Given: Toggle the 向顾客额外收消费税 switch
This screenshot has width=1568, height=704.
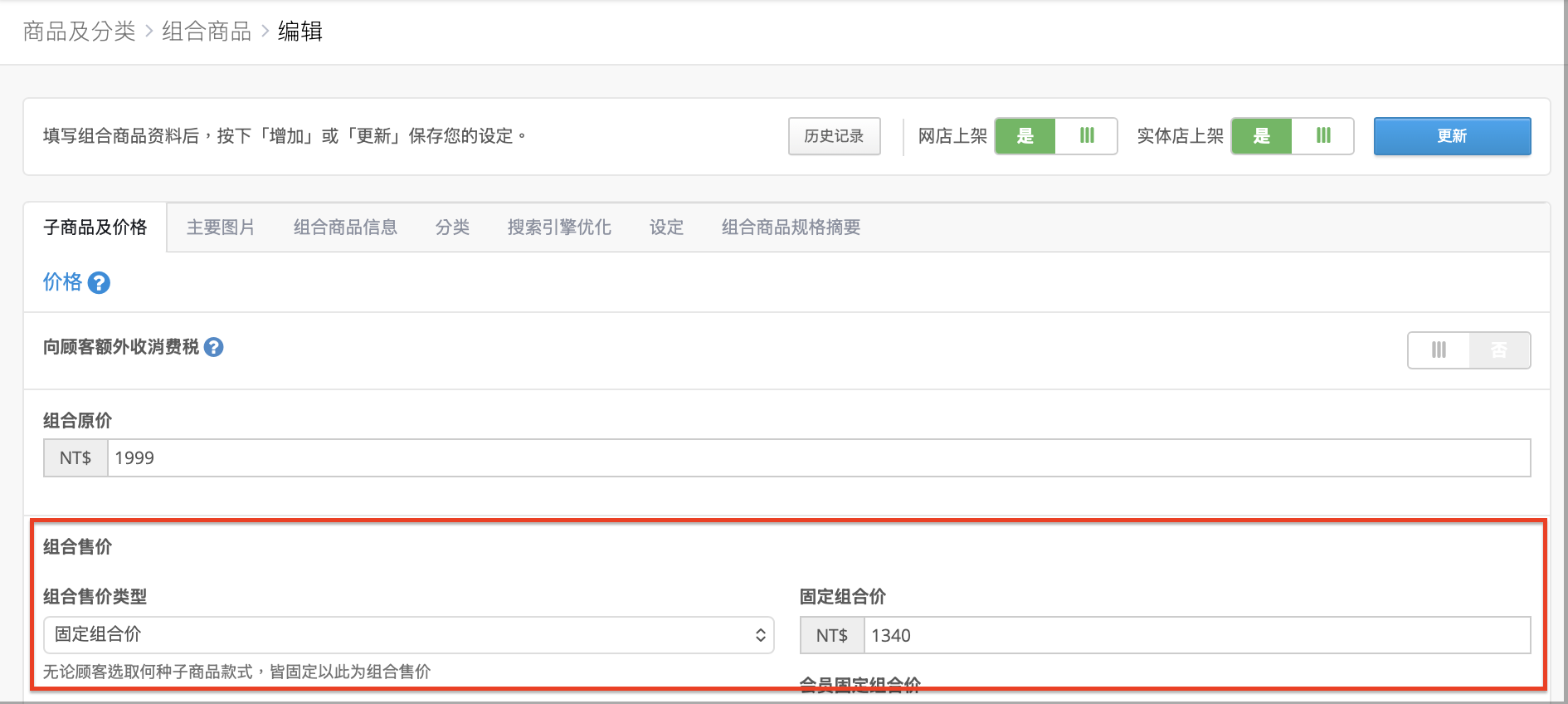Looking at the screenshot, I should click(1468, 350).
